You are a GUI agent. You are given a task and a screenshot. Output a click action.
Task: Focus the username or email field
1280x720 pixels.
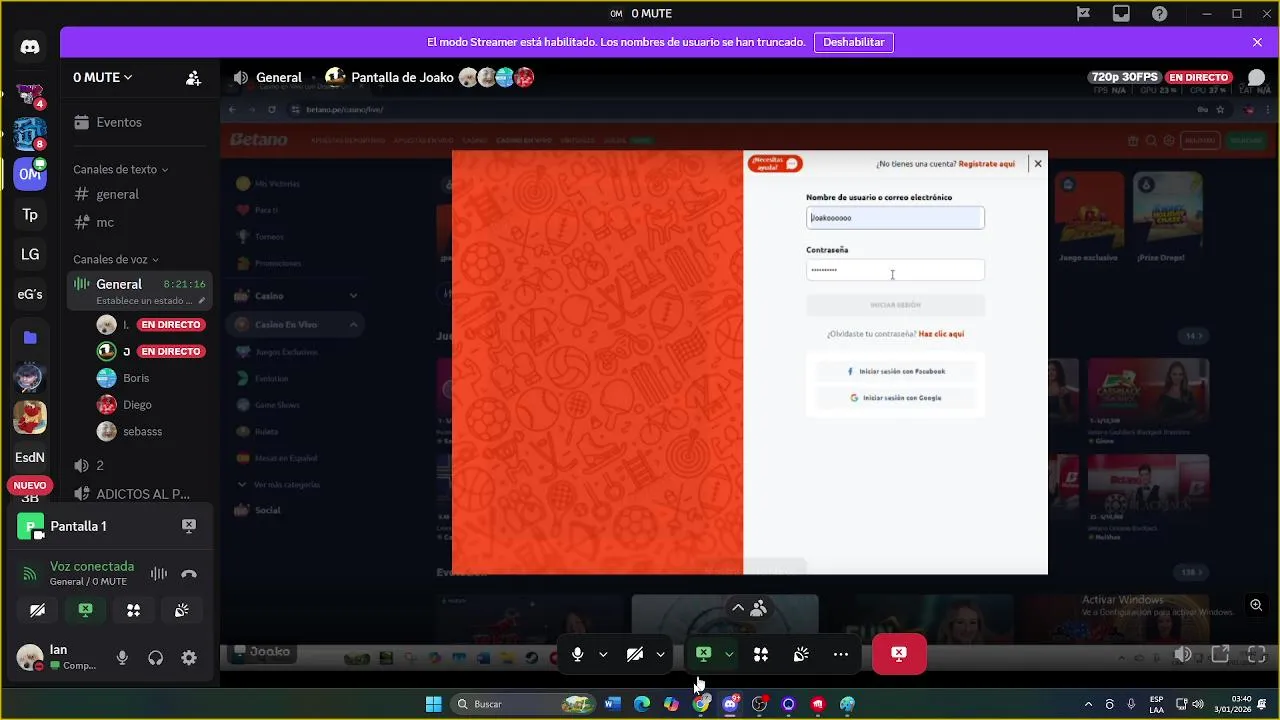[895, 218]
